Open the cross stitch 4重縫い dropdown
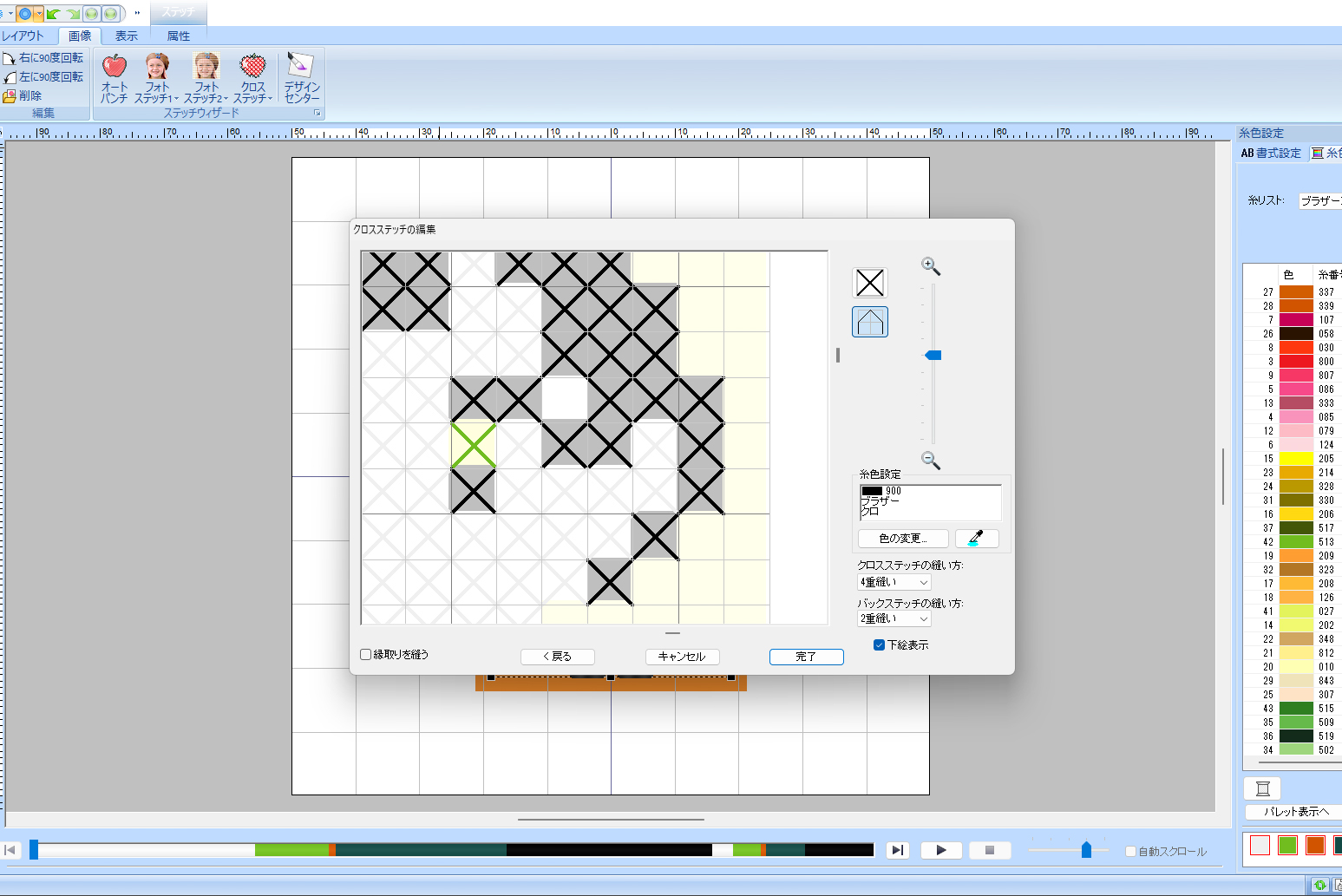 (x=894, y=582)
